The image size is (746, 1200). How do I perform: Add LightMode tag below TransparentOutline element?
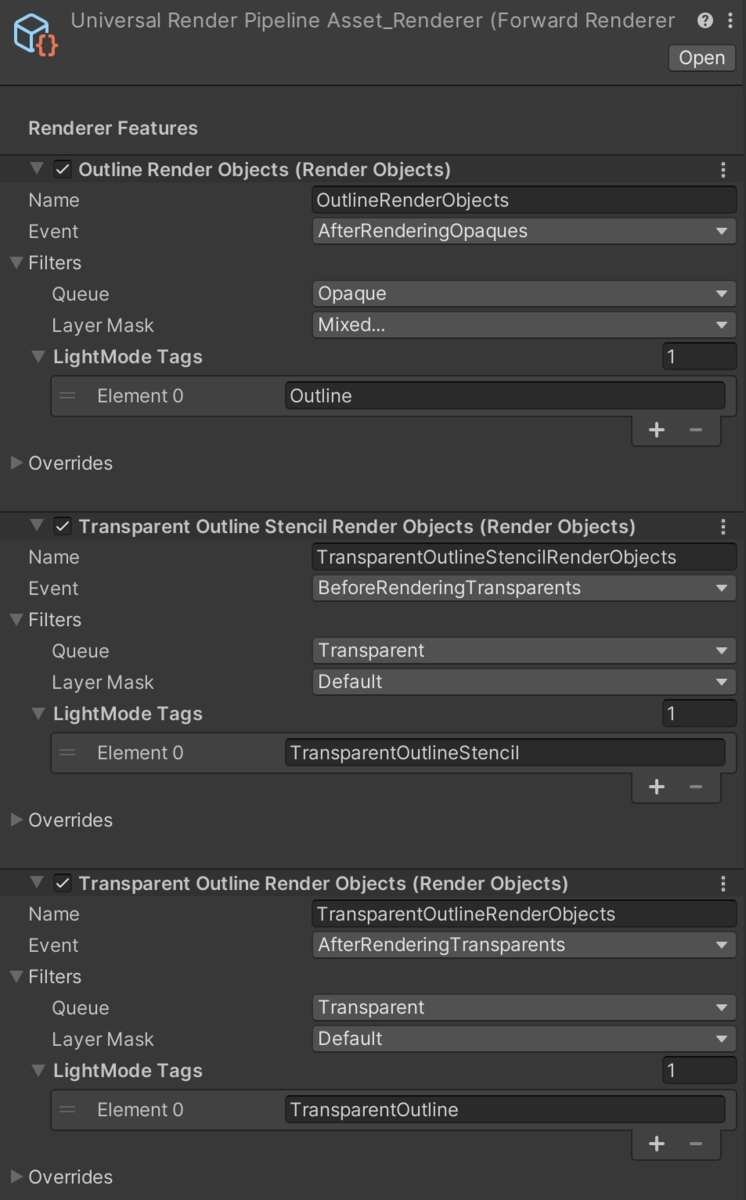656,1144
